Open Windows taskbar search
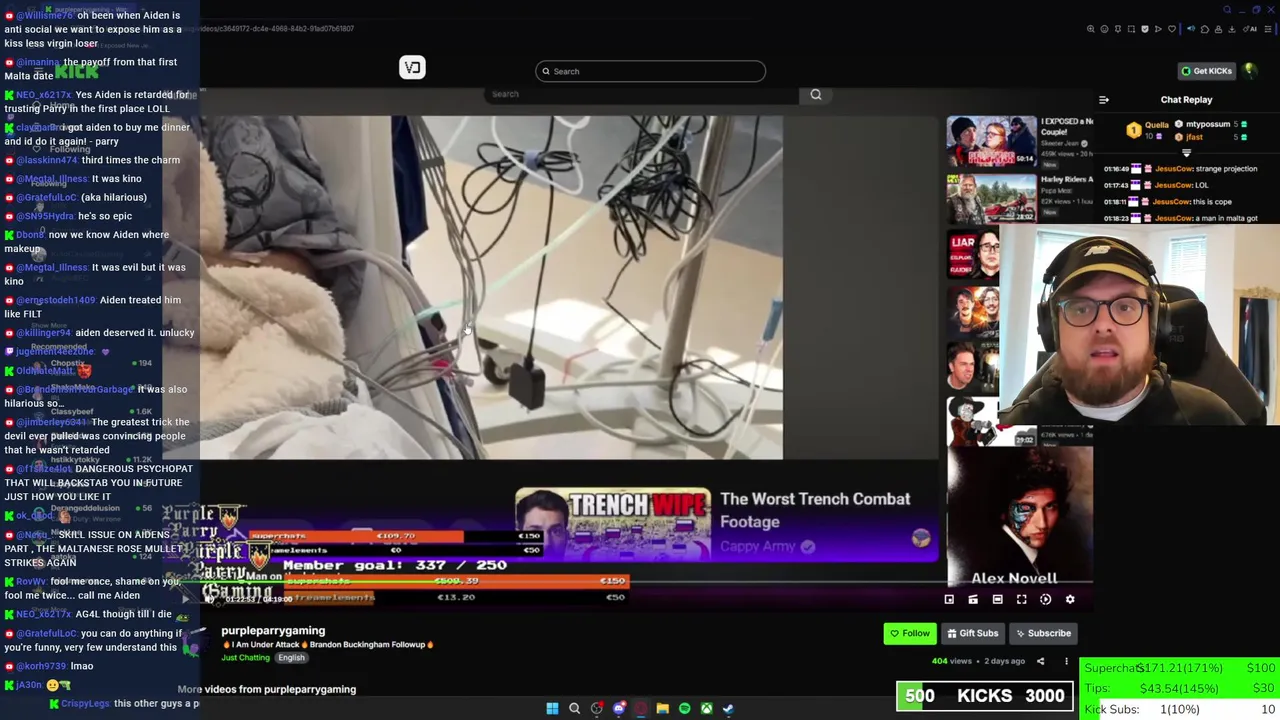Image resolution: width=1280 pixels, height=720 pixels. tap(574, 708)
